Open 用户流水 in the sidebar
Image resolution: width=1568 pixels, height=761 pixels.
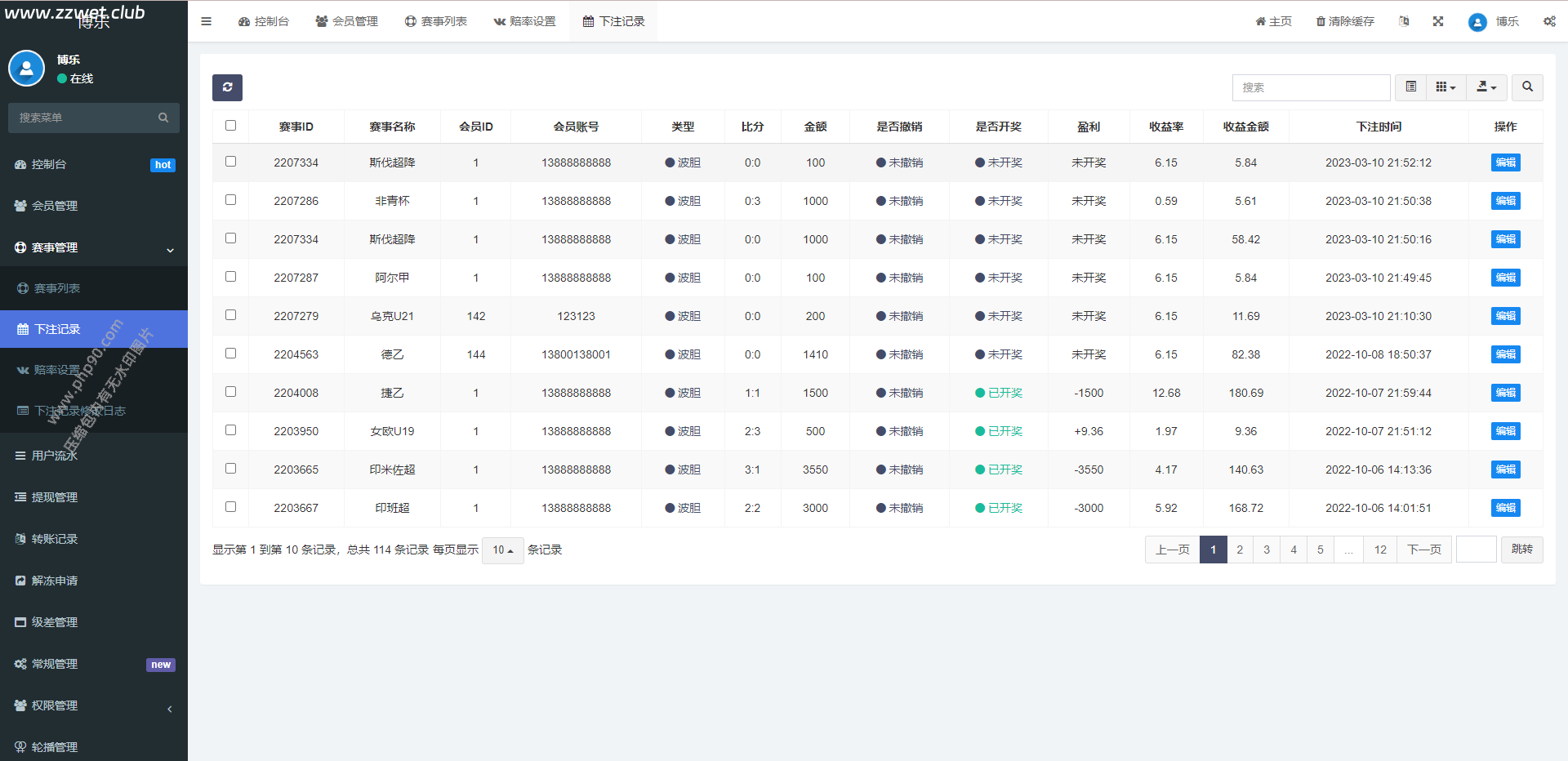(94, 456)
